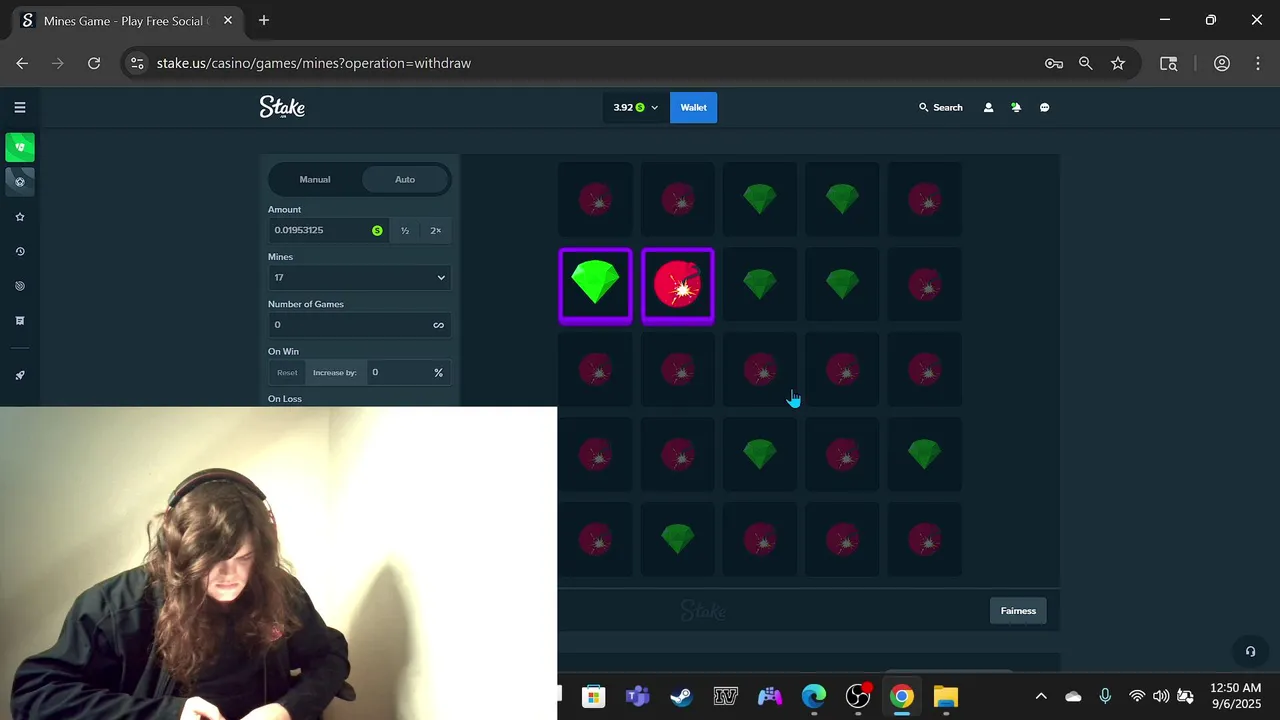
Task: Open the Sports ball icon in sidebar
Action: (20, 182)
